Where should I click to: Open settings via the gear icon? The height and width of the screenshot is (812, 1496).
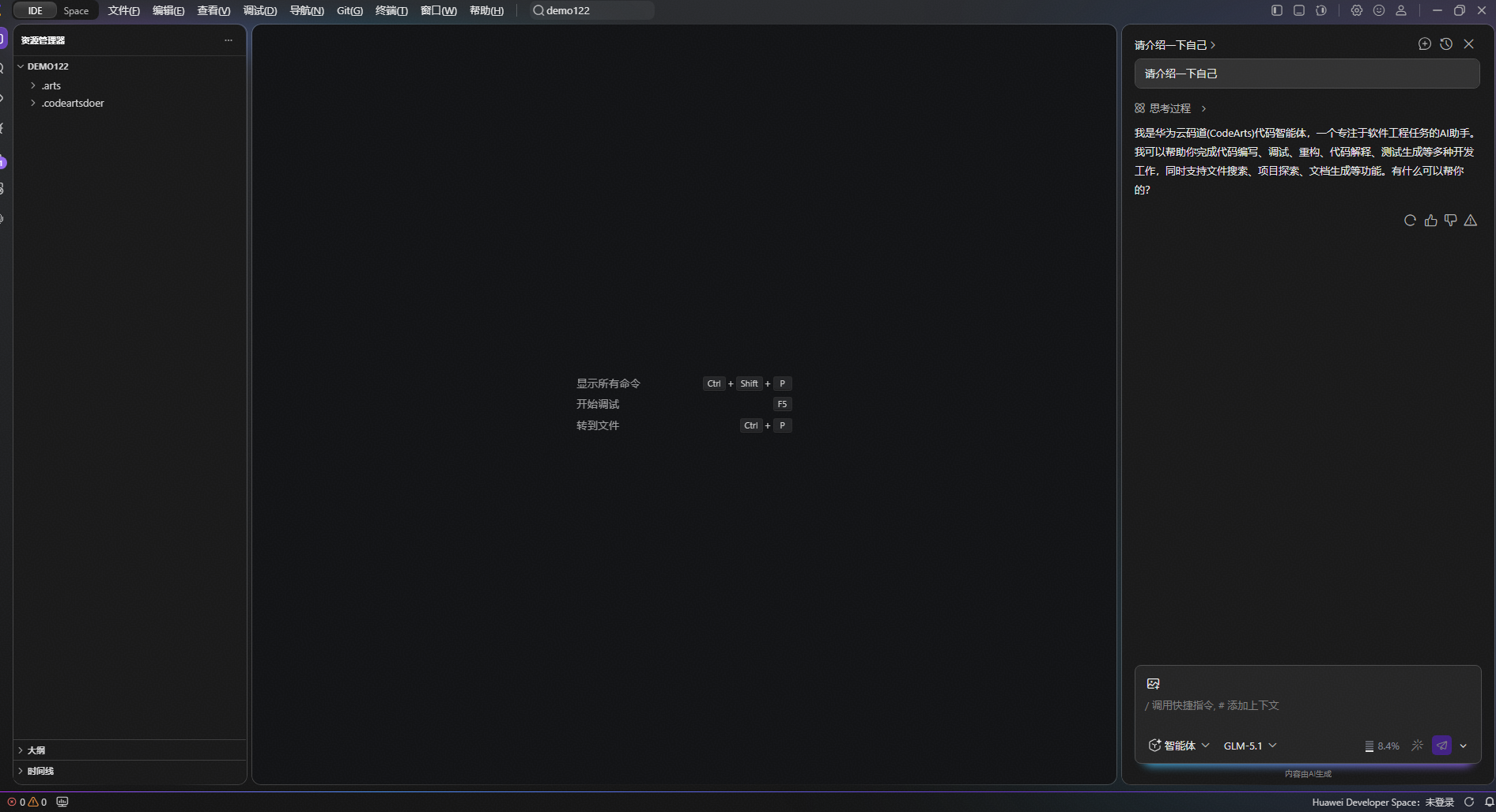tap(1357, 10)
